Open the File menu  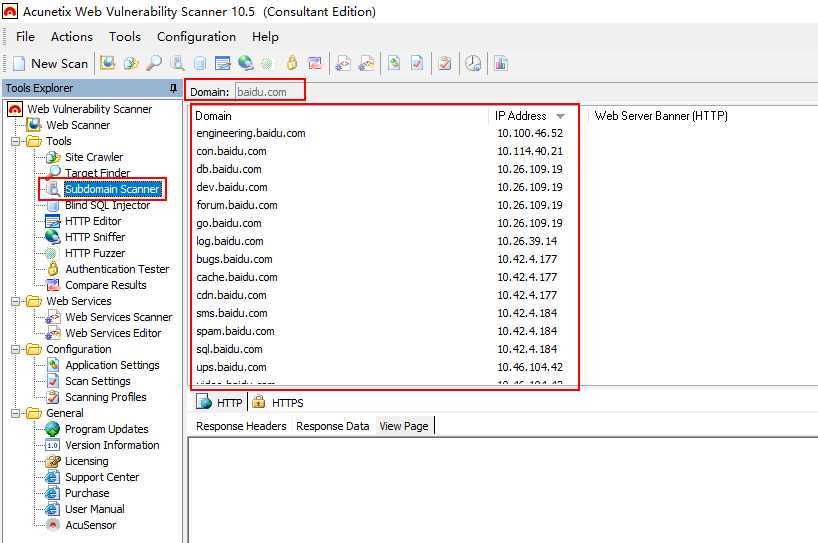click(x=25, y=37)
